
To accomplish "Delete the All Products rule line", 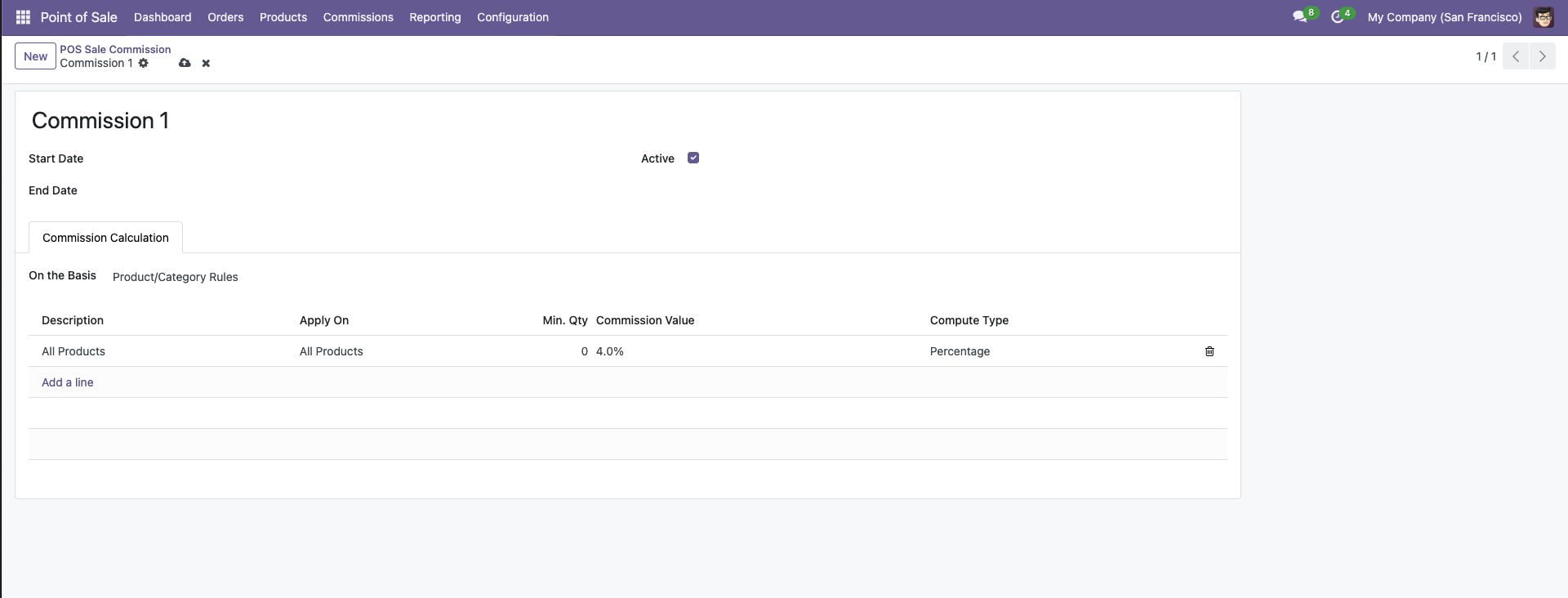I will pyautogui.click(x=1209, y=351).
